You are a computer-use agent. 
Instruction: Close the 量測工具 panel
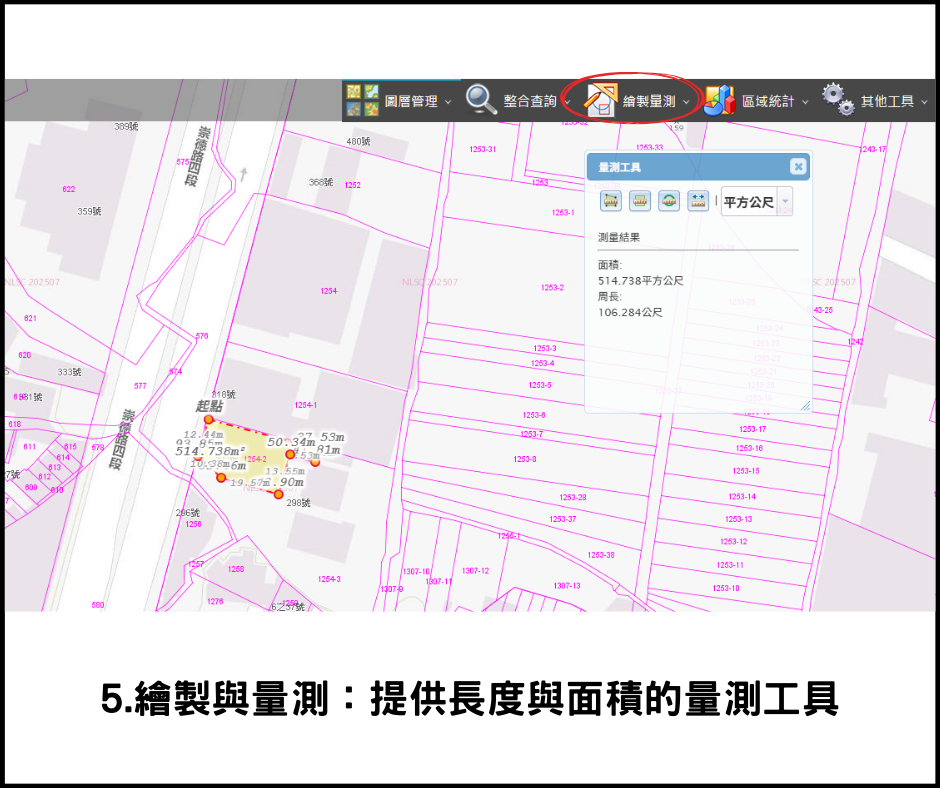coord(797,167)
